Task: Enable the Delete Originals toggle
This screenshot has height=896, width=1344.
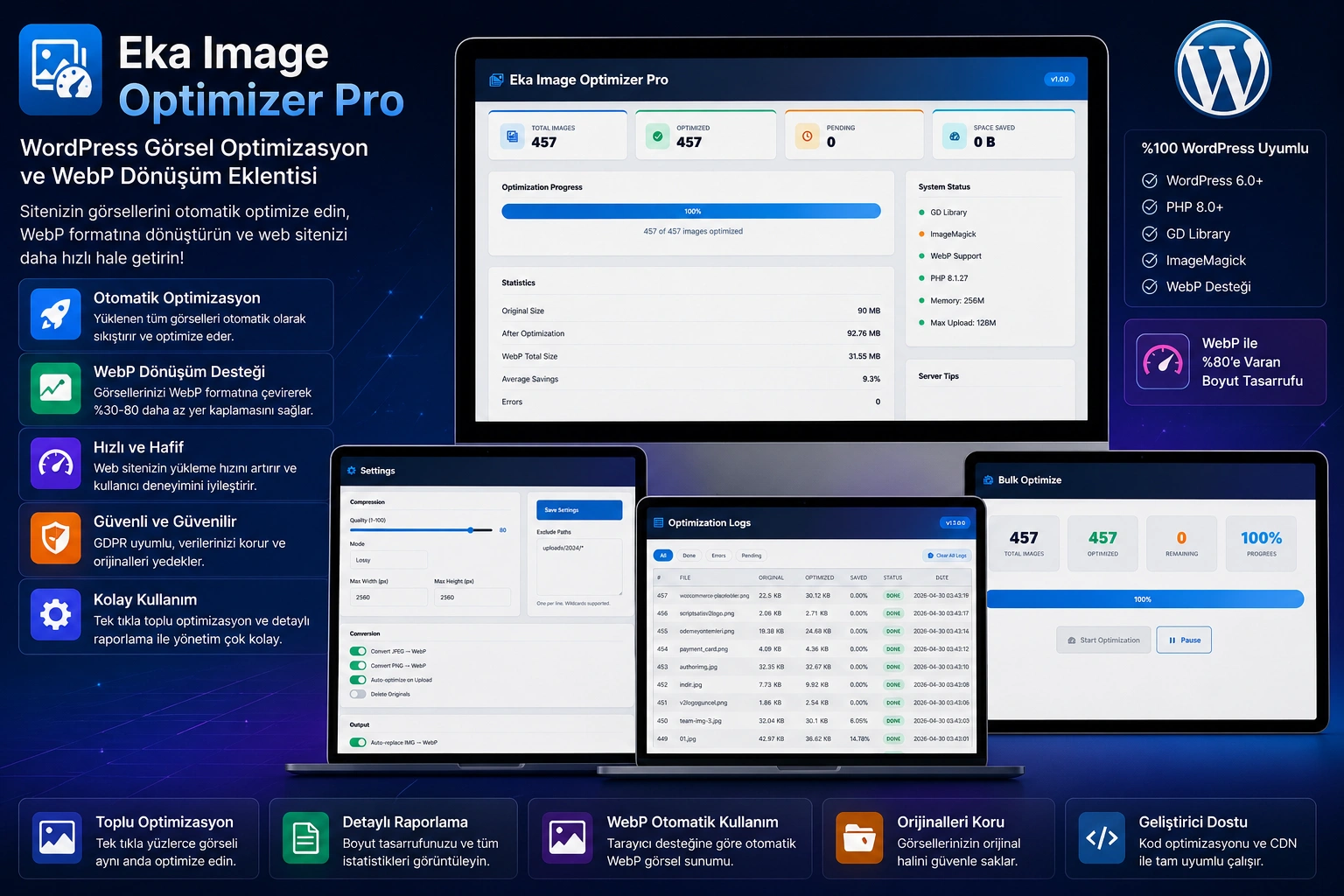Action: click(x=358, y=694)
